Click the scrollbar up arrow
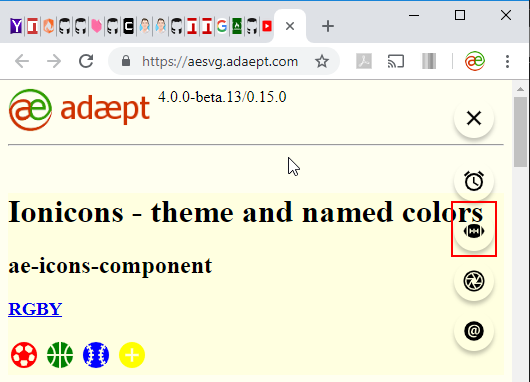Screen dimensions: 530x382 (x=520, y=89)
